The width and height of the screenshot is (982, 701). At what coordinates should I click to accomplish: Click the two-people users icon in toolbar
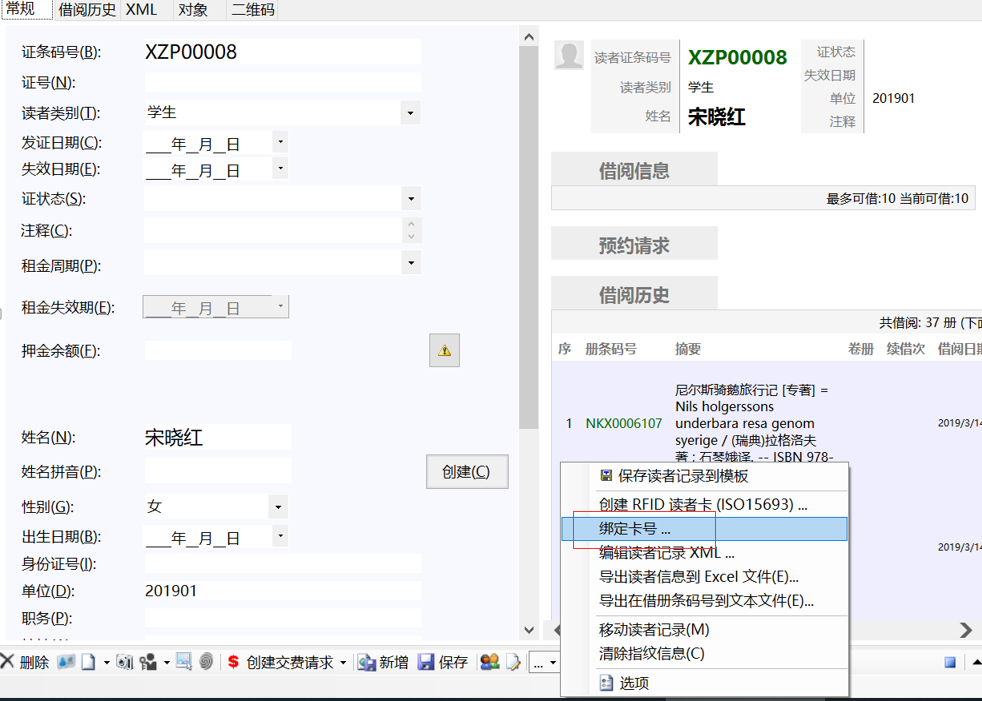pos(489,662)
